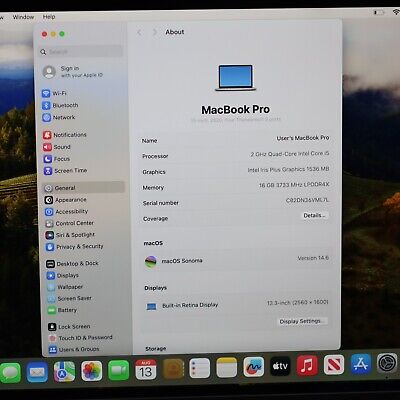Open the Window menu
This screenshot has height=400, width=400.
(23, 17)
